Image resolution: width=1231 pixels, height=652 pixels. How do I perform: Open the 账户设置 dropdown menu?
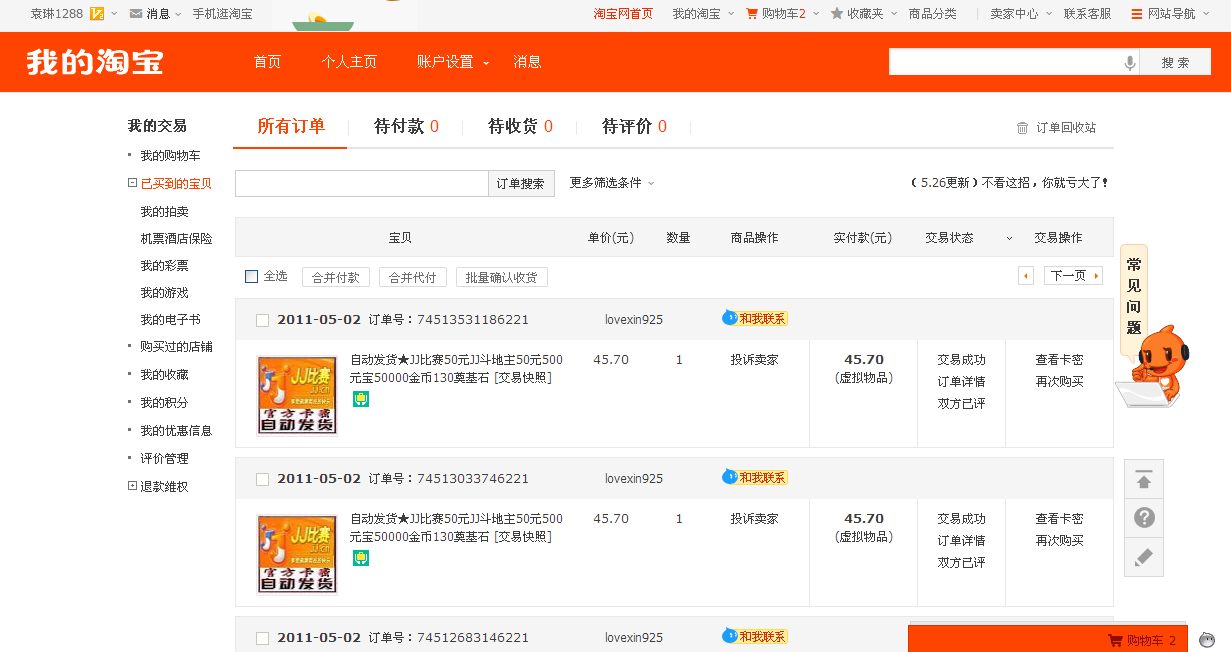[453, 62]
